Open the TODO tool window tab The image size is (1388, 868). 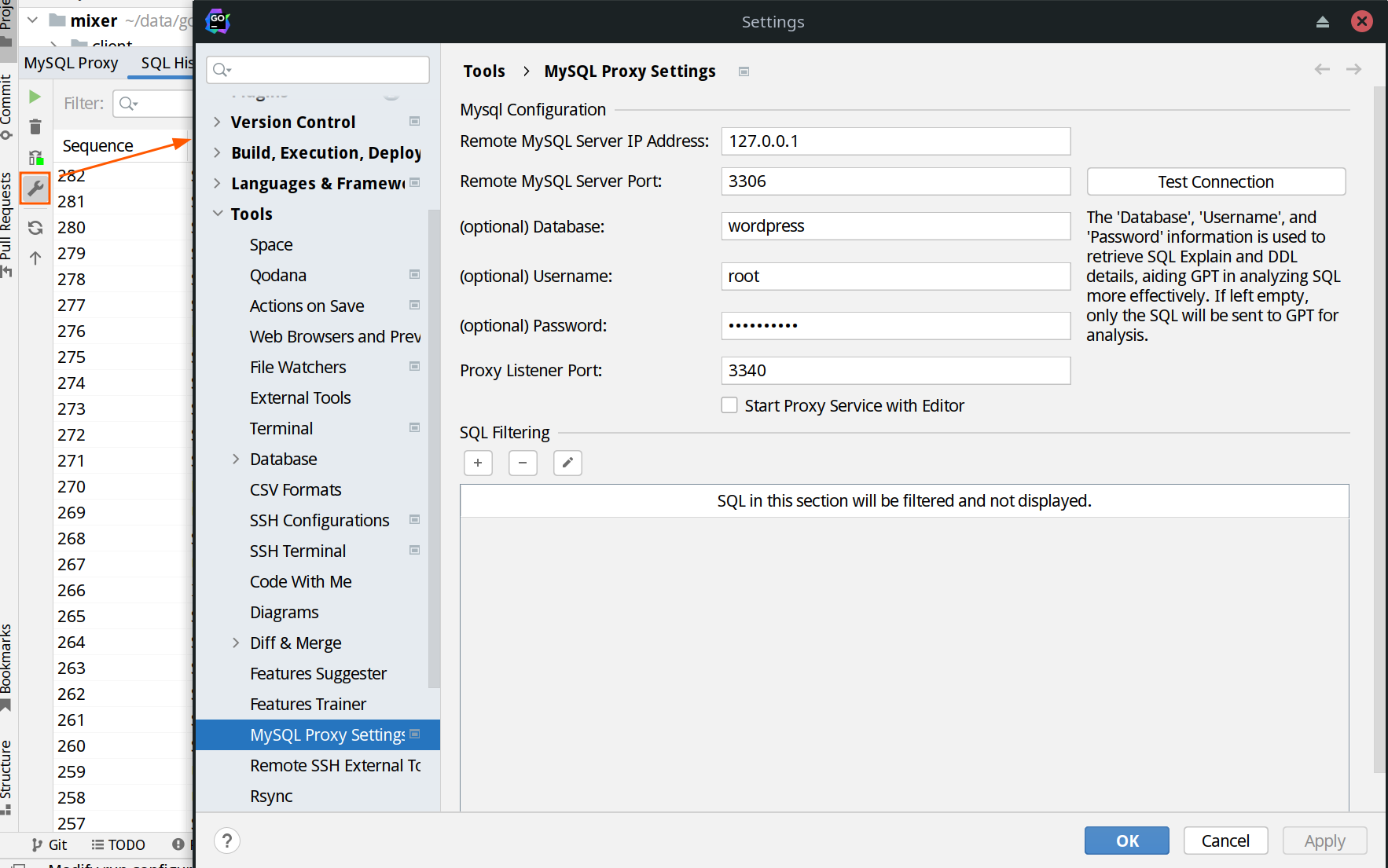[x=118, y=844]
